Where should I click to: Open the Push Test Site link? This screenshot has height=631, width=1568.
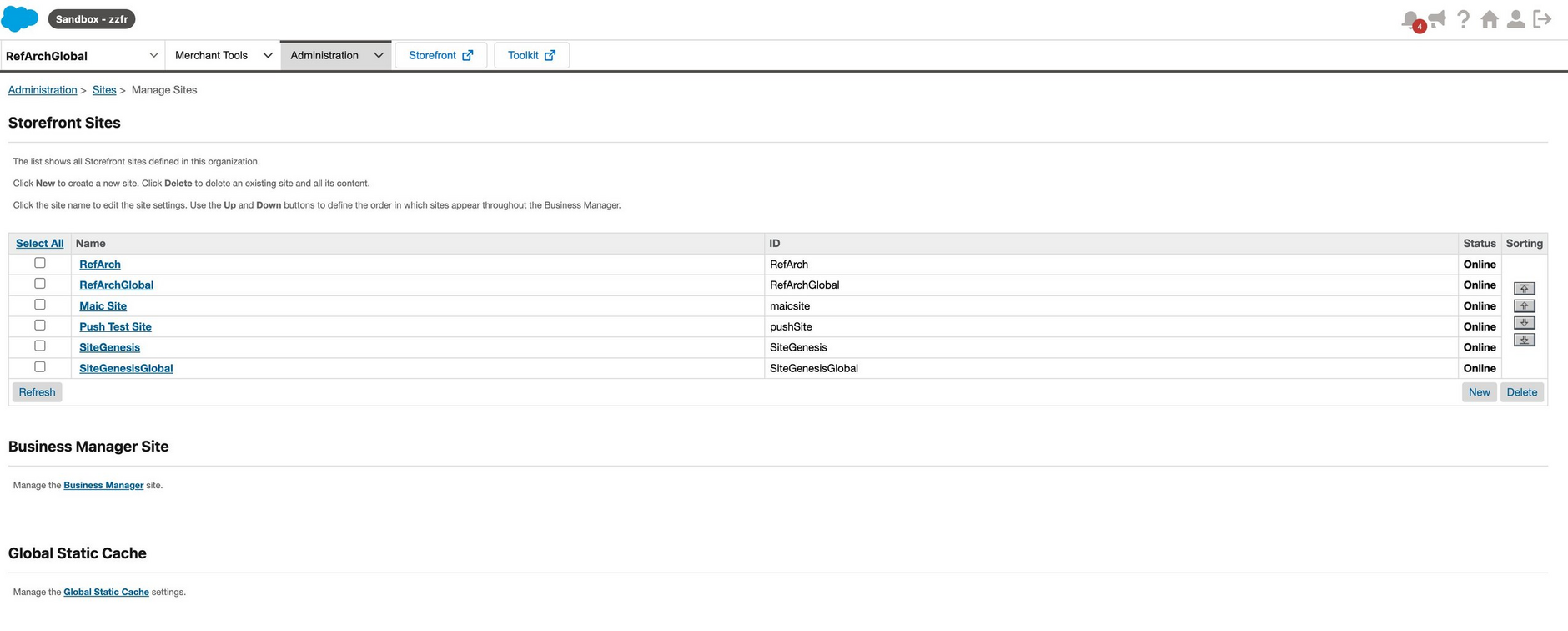tap(116, 327)
